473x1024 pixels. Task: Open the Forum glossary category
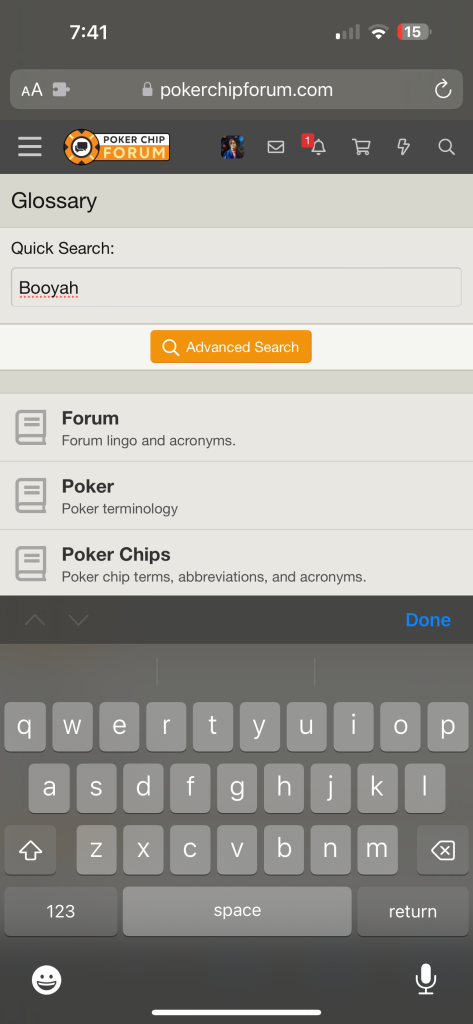coord(236,428)
